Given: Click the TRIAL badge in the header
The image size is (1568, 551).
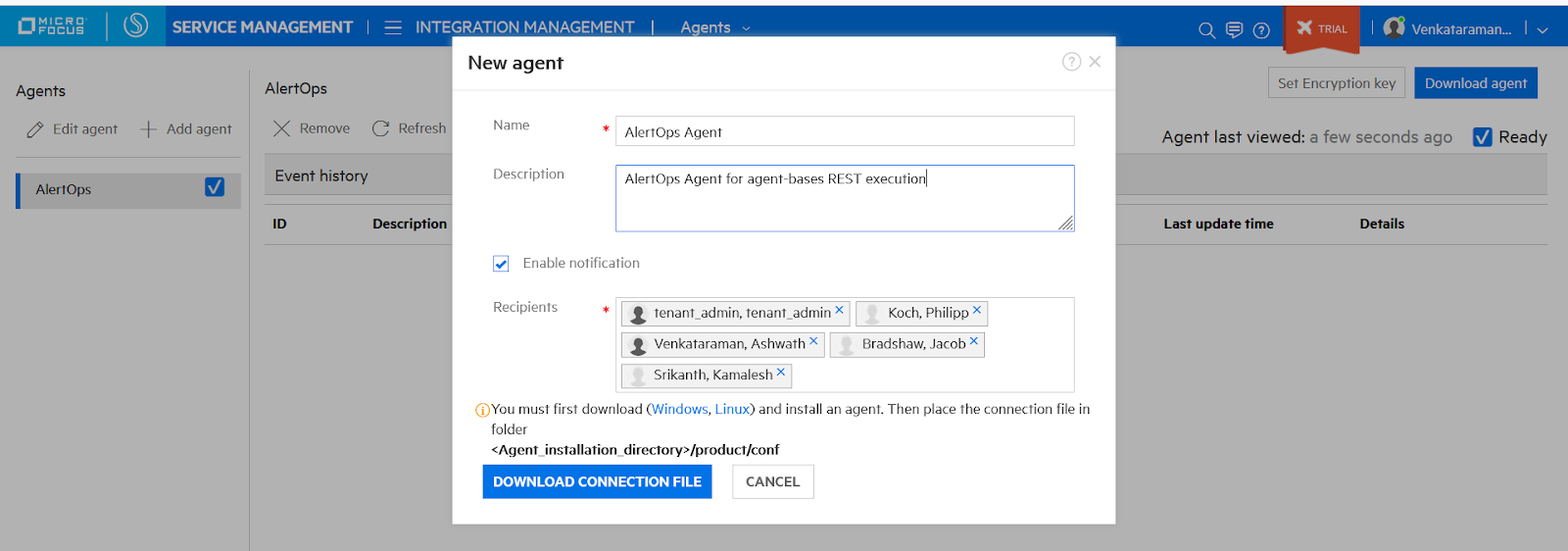Looking at the screenshot, I should (1321, 28).
